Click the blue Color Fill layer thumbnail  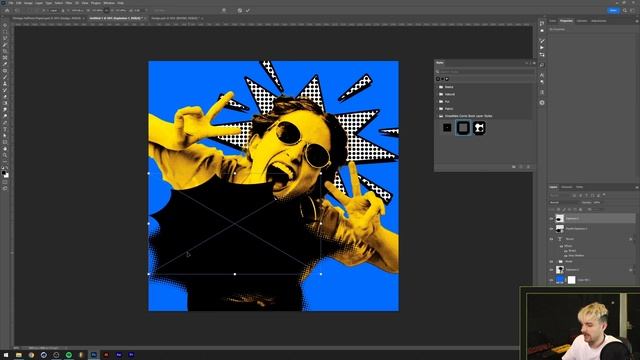560,280
